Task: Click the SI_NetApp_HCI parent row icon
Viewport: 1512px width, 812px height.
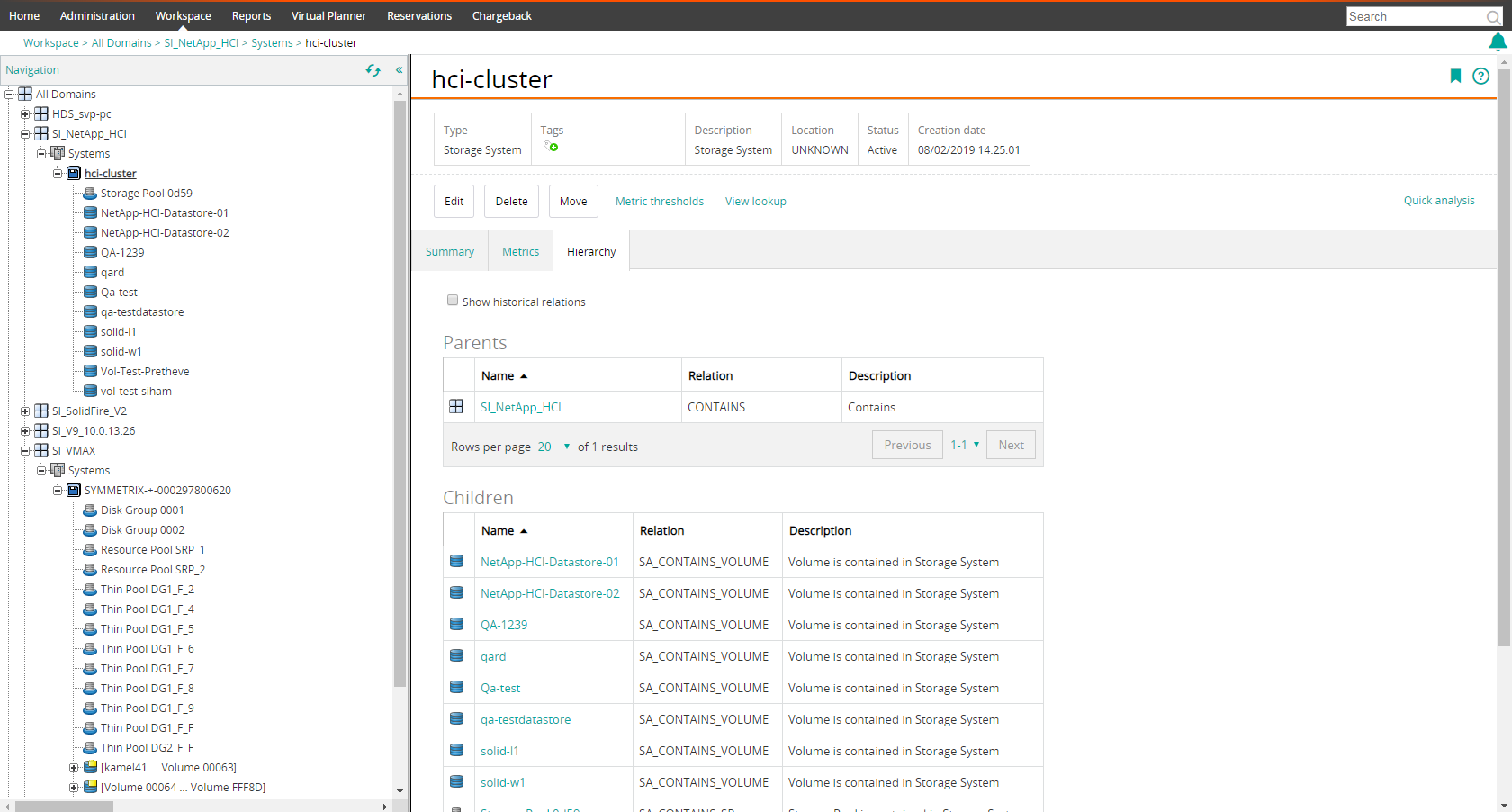Action: coord(456,406)
